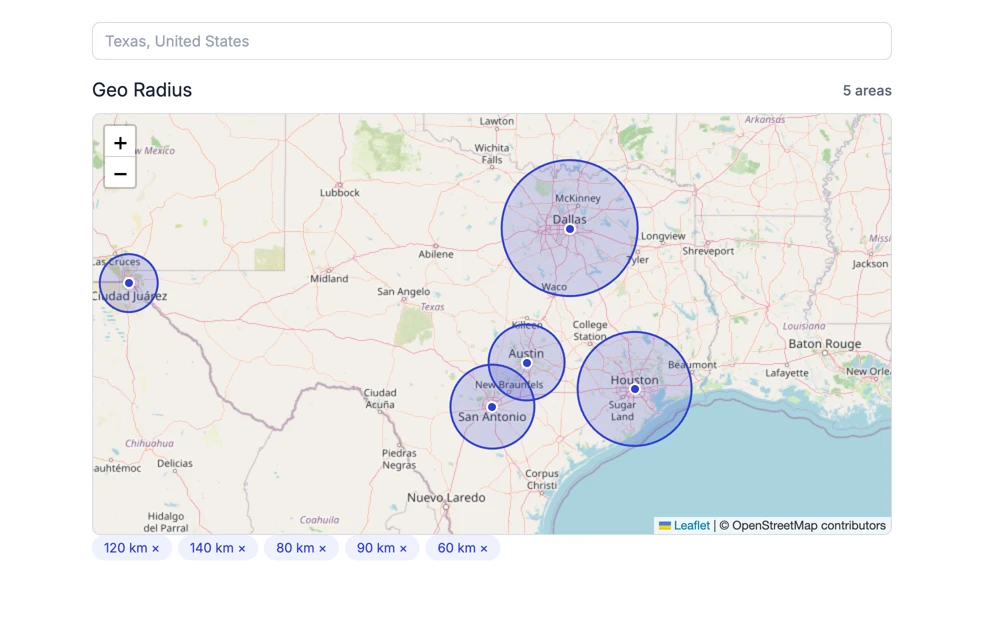Image resolution: width=983 pixels, height=640 pixels.
Task: Click the 'College Station' city label
Action: (x=590, y=330)
